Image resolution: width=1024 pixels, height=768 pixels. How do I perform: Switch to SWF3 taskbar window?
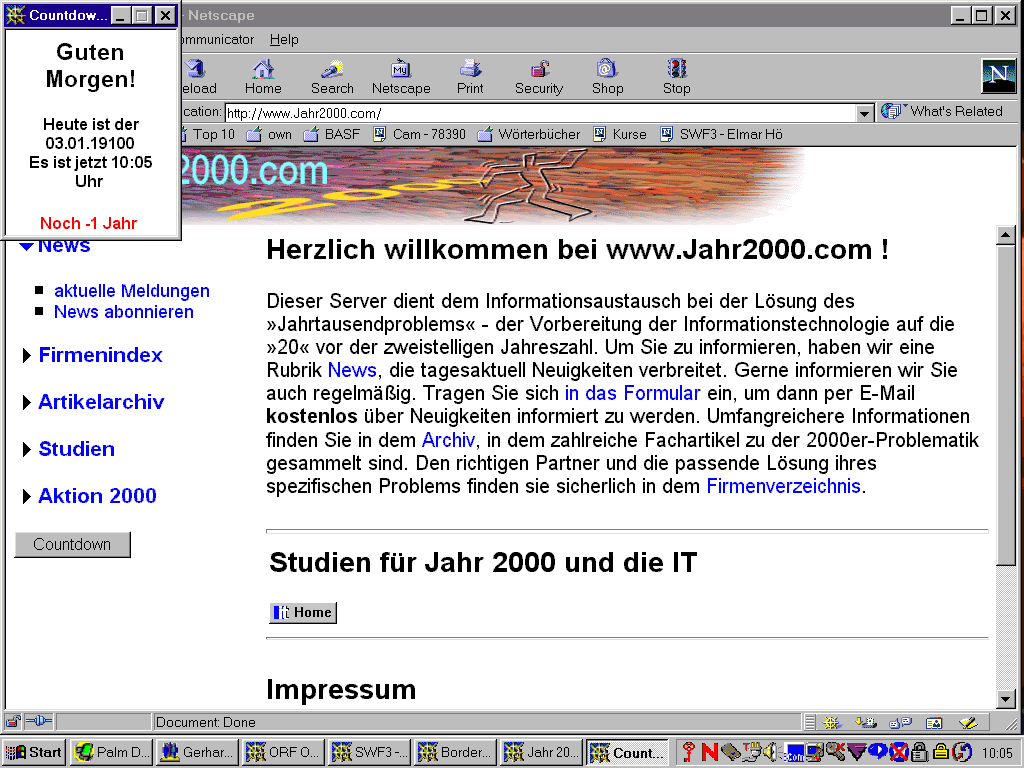tap(370, 752)
